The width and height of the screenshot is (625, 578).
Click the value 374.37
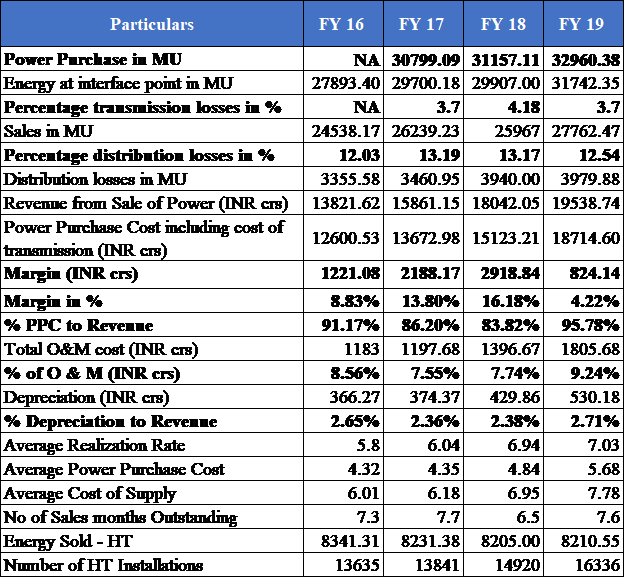(434, 397)
